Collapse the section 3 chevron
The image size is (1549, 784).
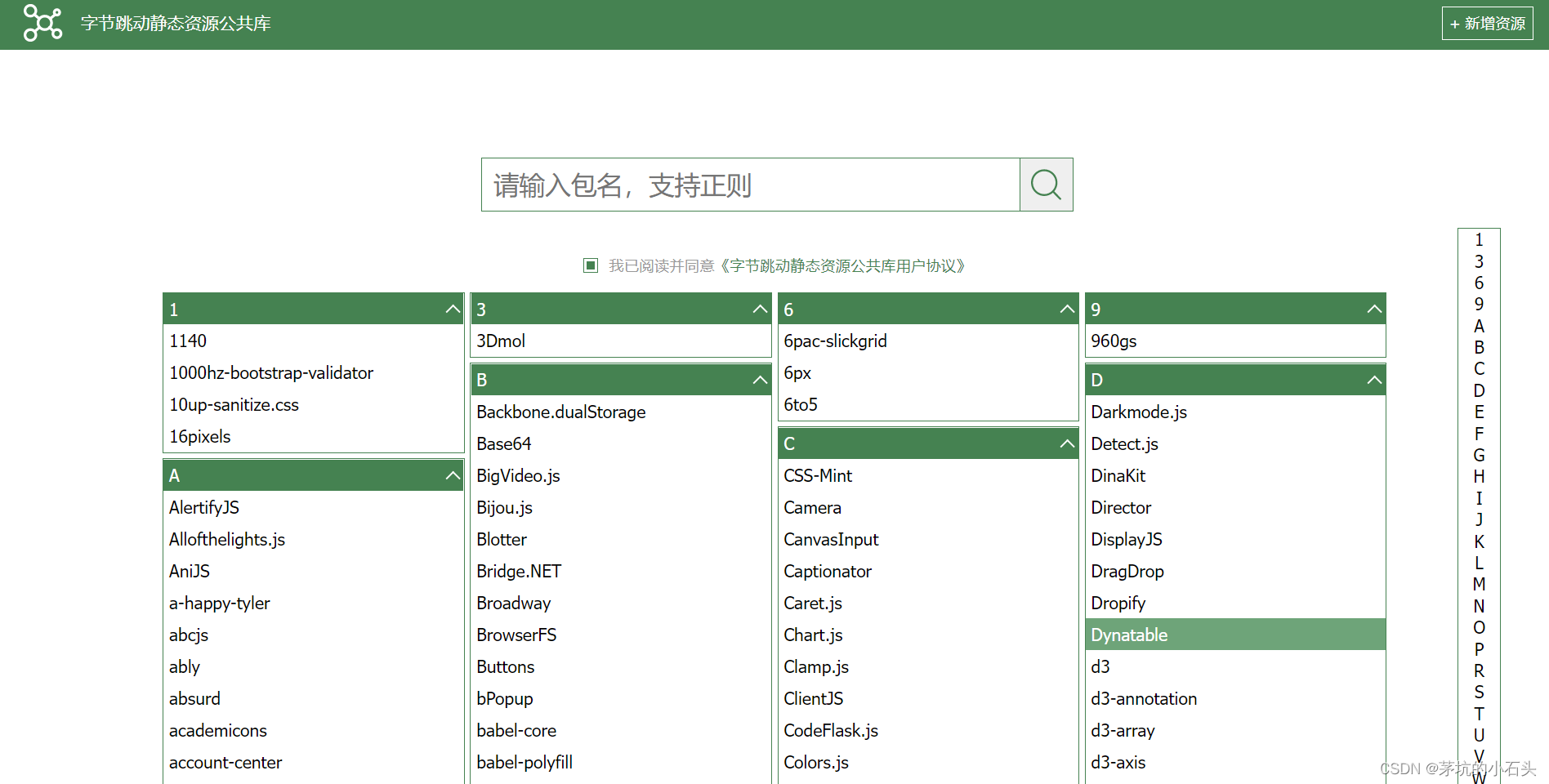[760, 309]
